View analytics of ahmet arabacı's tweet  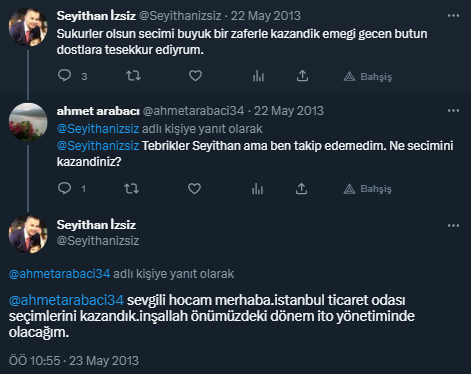(257, 189)
